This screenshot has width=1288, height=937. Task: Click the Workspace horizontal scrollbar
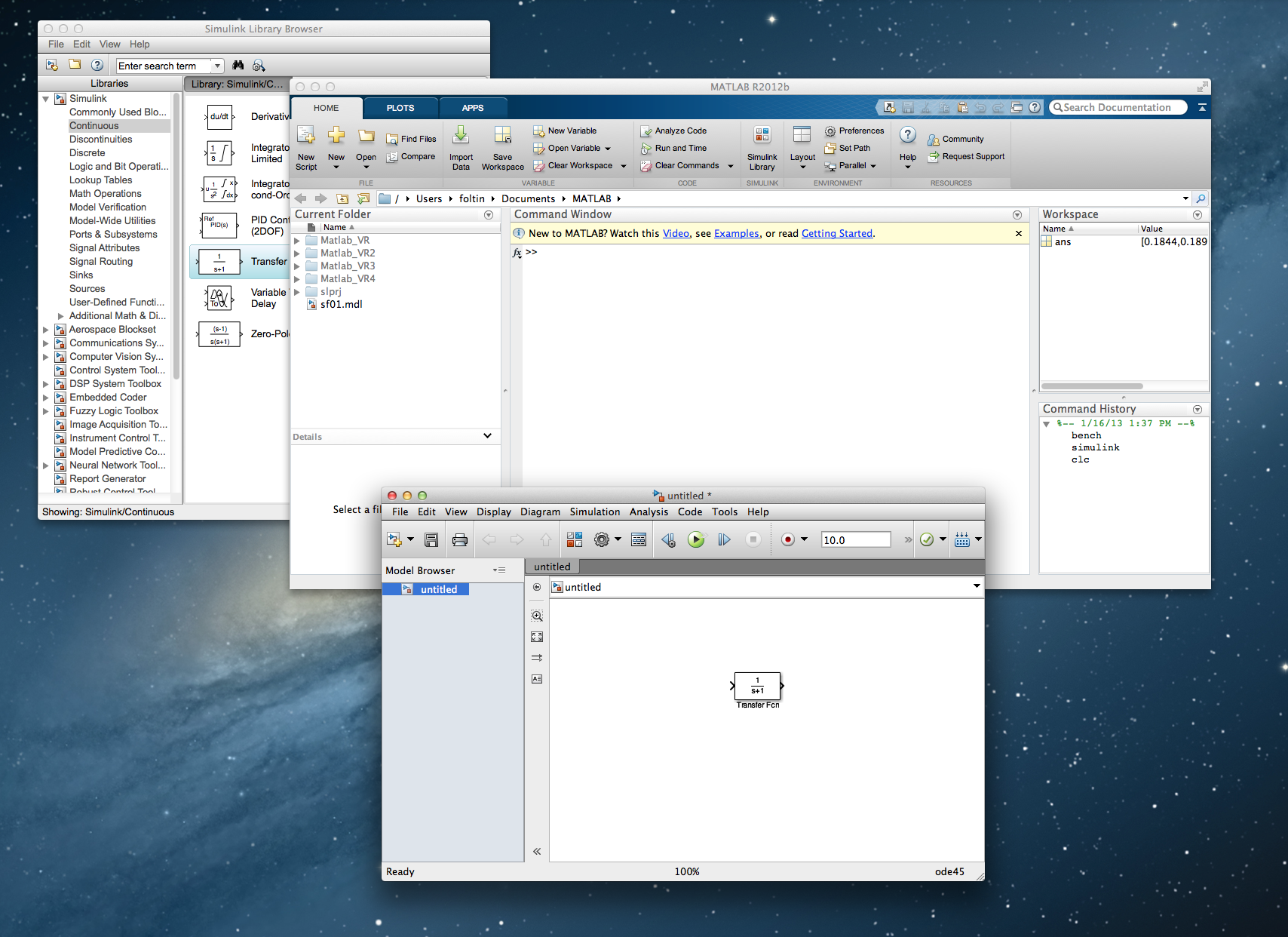pos(1092,386)
